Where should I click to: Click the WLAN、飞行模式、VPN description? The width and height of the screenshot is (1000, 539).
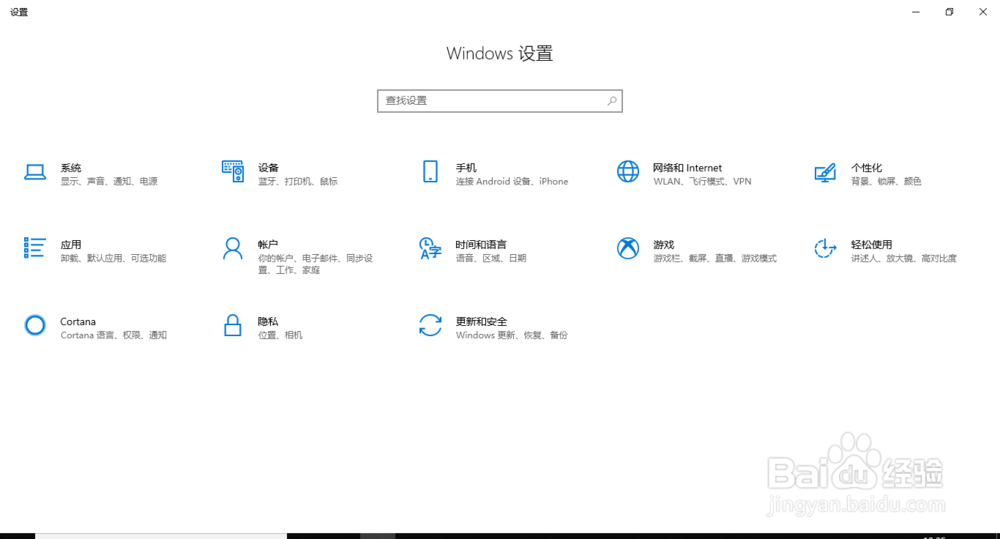point(702,182)
